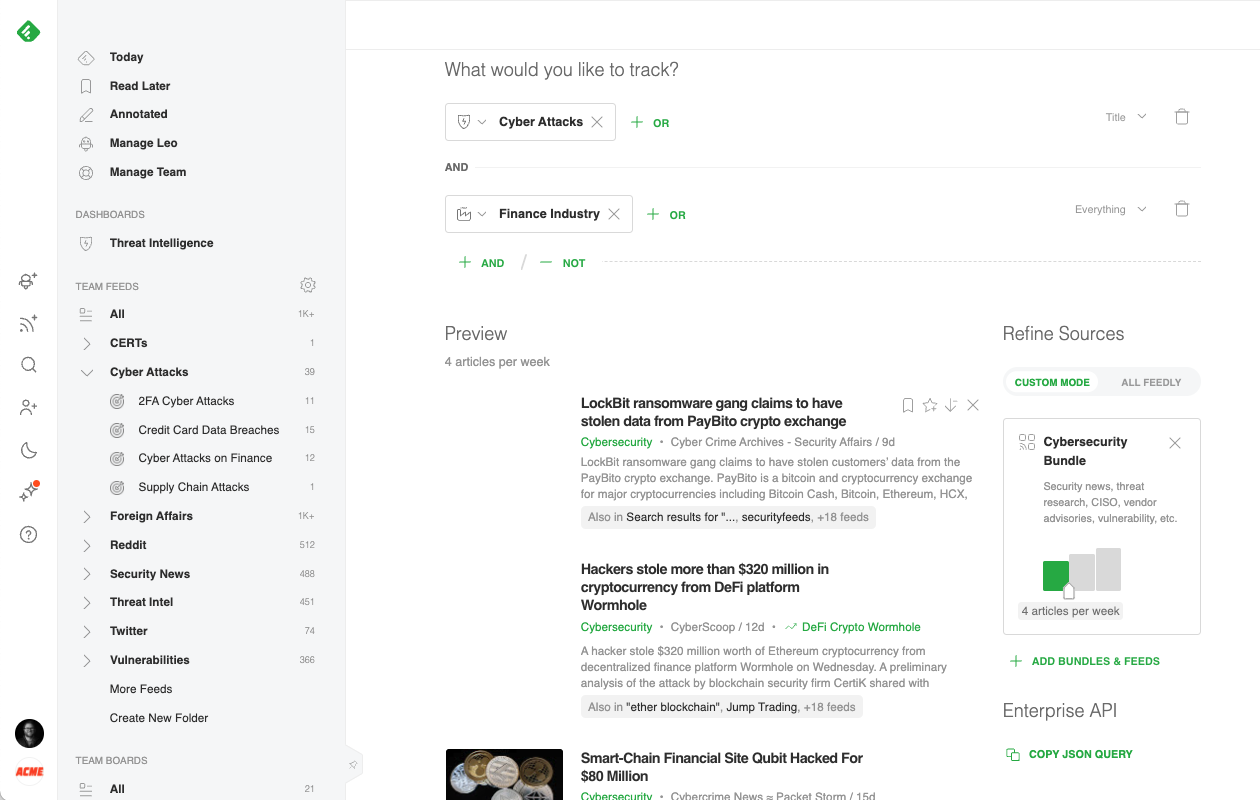
Task: Open the help question mark icon
Action: (28, 535)
